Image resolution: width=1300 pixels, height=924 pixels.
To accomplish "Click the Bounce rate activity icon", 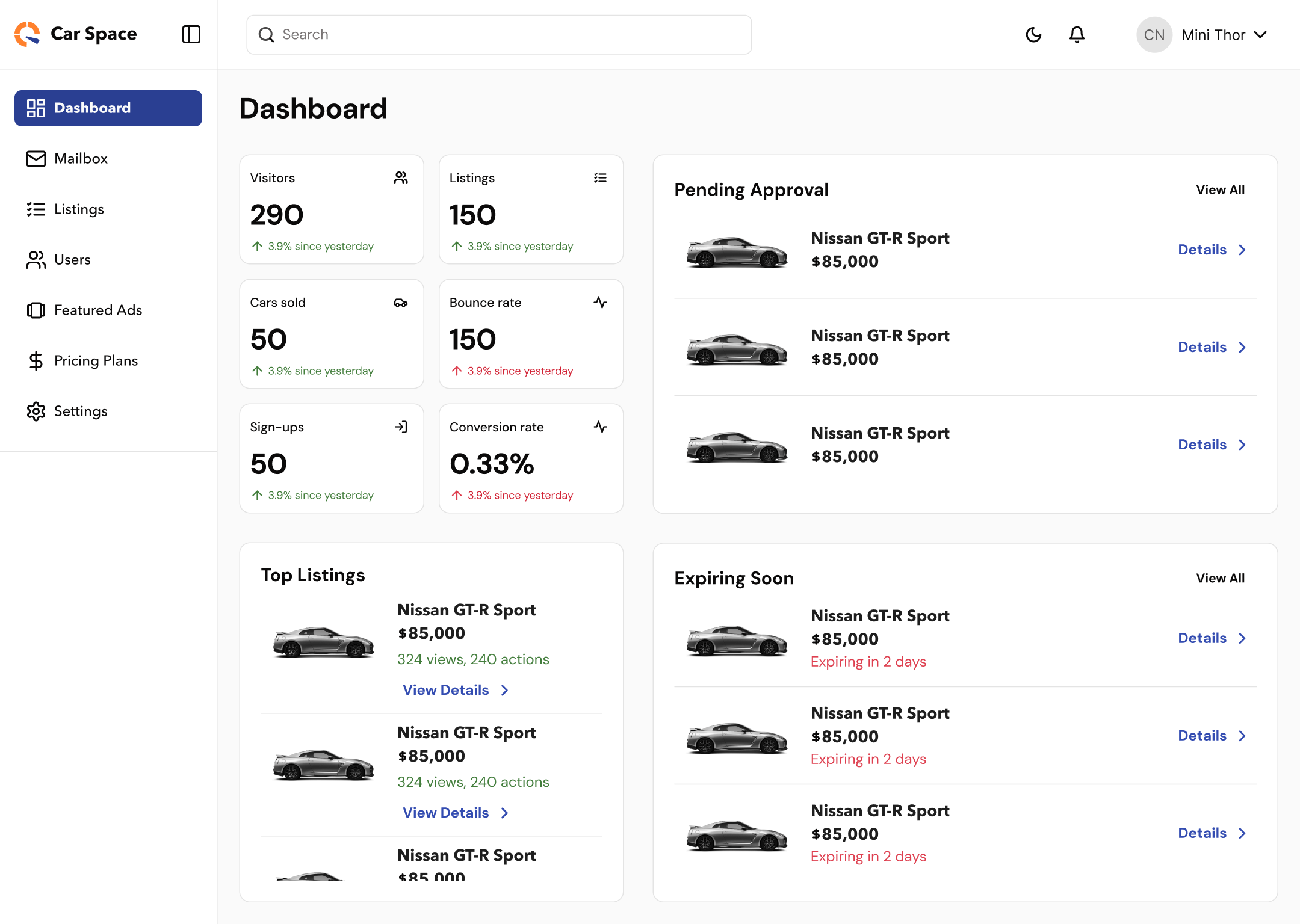I will click(600, 303).
